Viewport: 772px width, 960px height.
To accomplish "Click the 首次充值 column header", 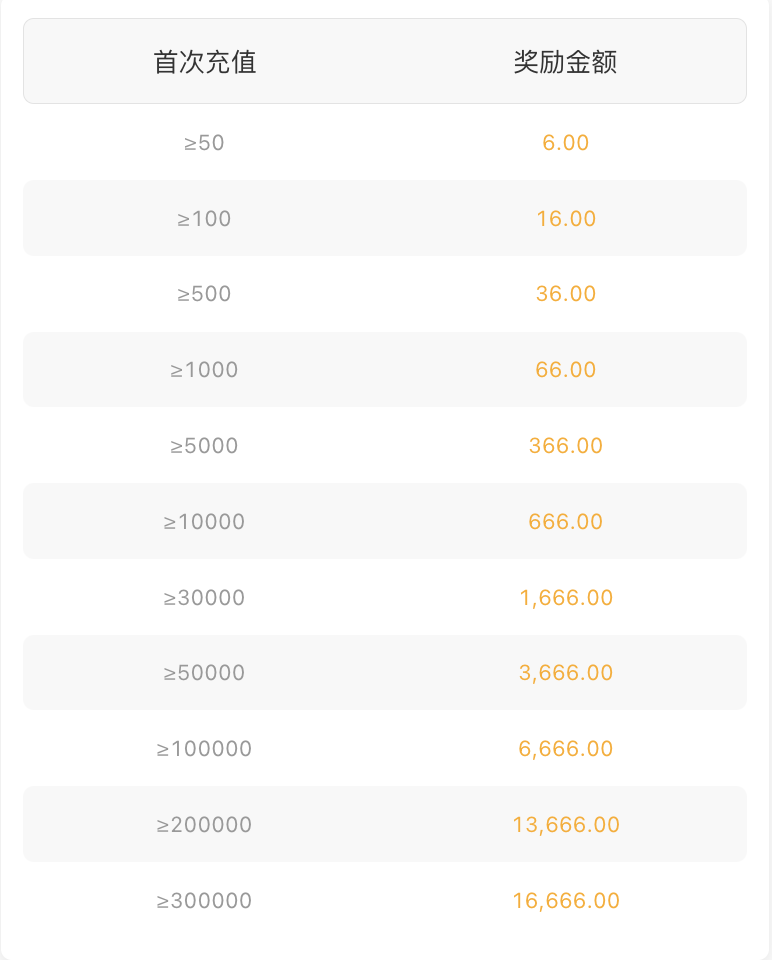I will pos(204,62).
